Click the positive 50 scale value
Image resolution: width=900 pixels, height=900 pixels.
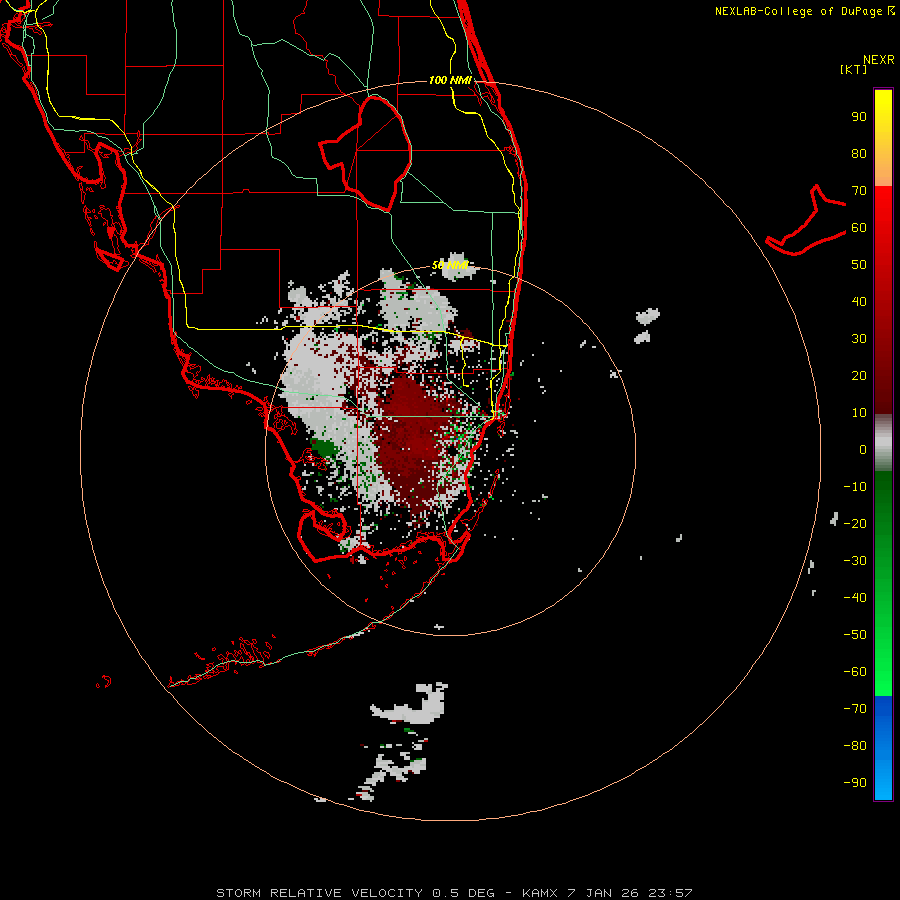(859, 265)
